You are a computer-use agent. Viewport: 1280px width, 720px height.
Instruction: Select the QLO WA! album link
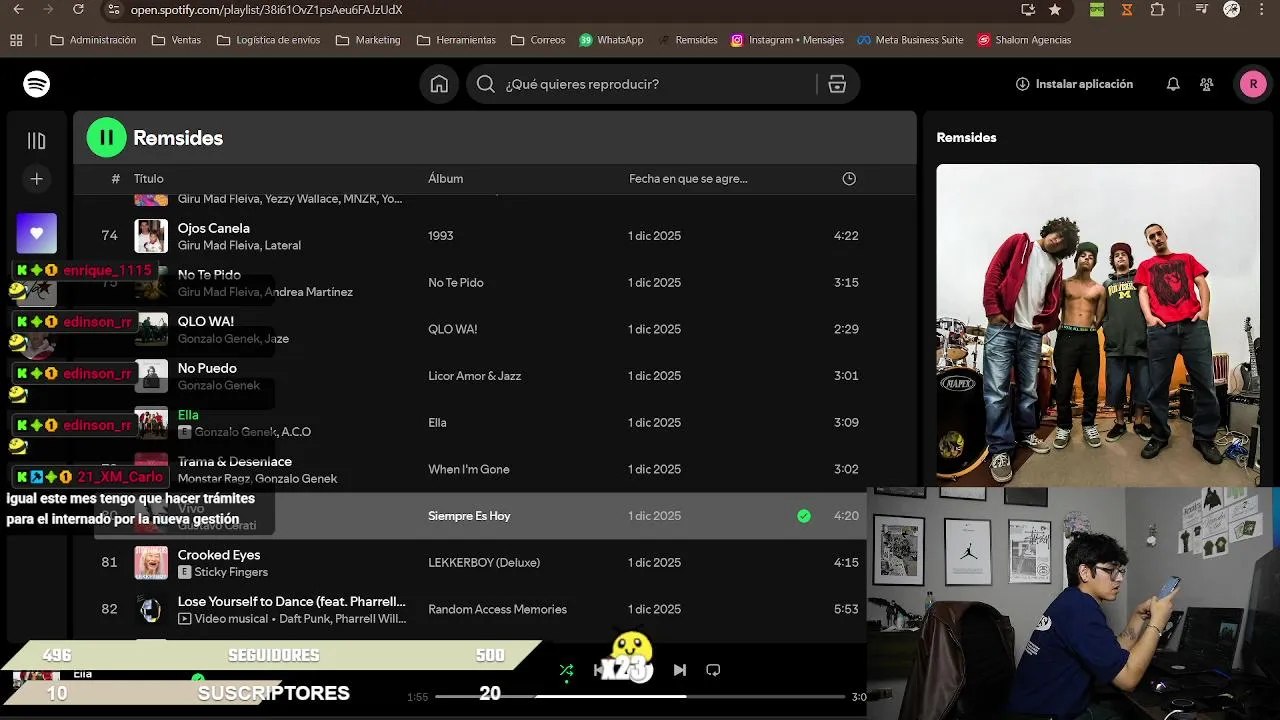tap(453, 329)
